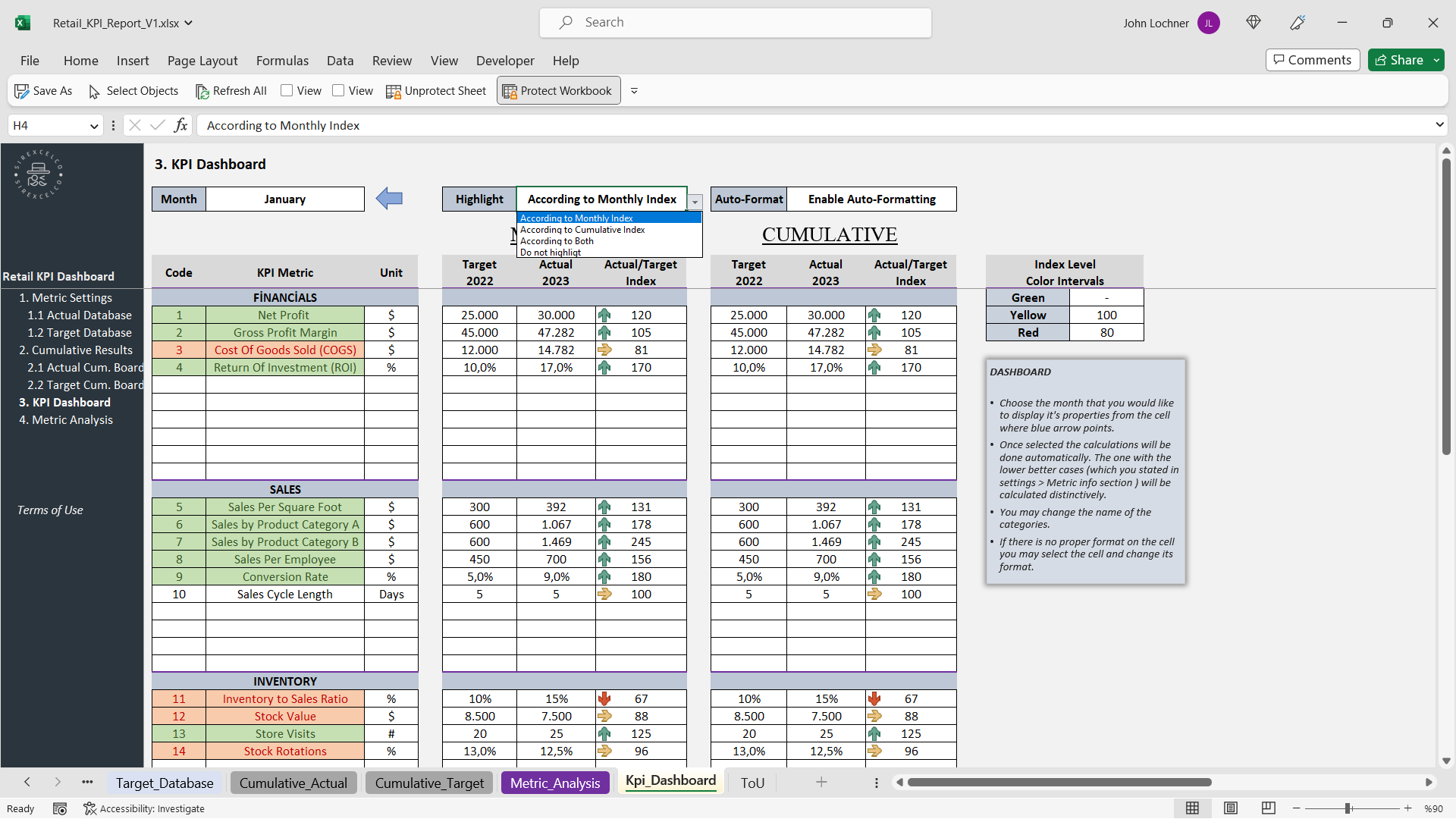This screenshot has width=1456, height=819.
Task: Select Do not highlight option
Action: pyautogui.click(x=609, y=252)
